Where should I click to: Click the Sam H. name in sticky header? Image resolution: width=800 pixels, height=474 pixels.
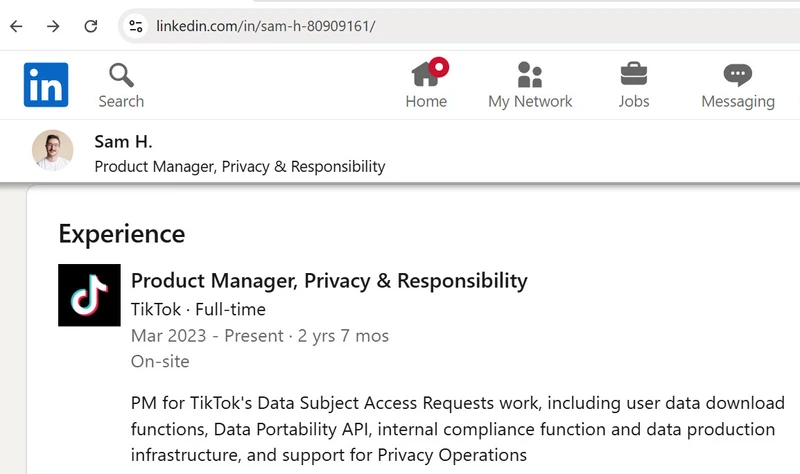click(123, 141)
